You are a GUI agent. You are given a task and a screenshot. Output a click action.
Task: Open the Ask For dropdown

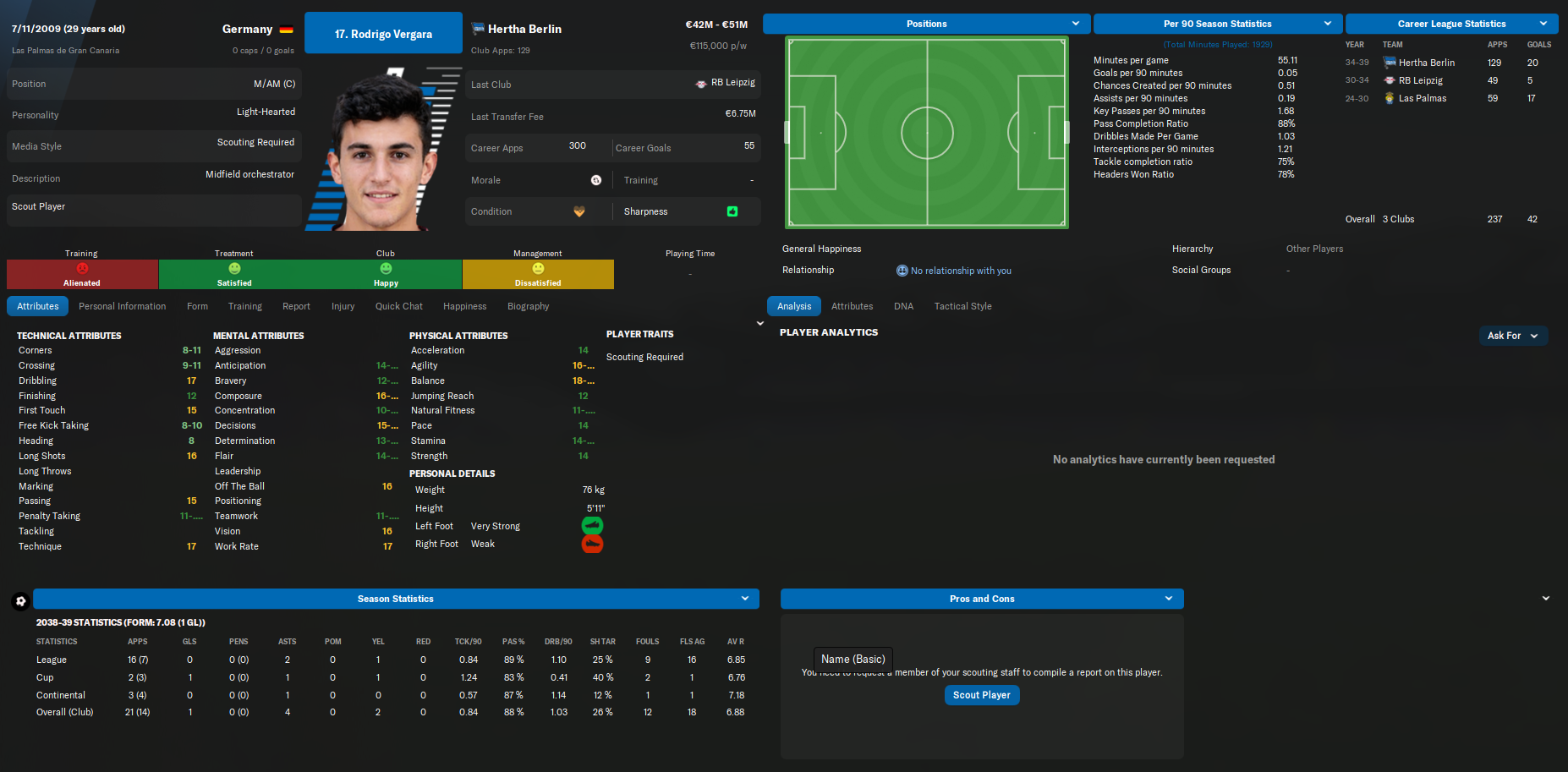pos(1513,336)
